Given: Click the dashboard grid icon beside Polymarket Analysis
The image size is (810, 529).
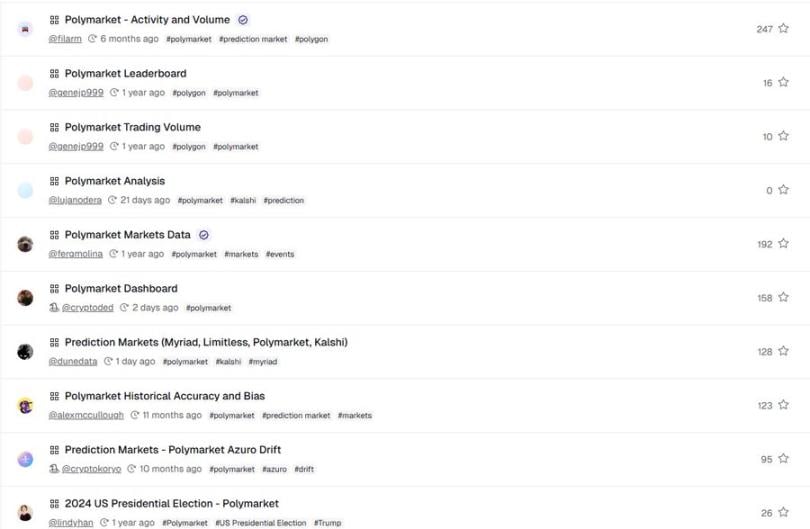Looking at the screenshot, I should click(x=54, y=181).
